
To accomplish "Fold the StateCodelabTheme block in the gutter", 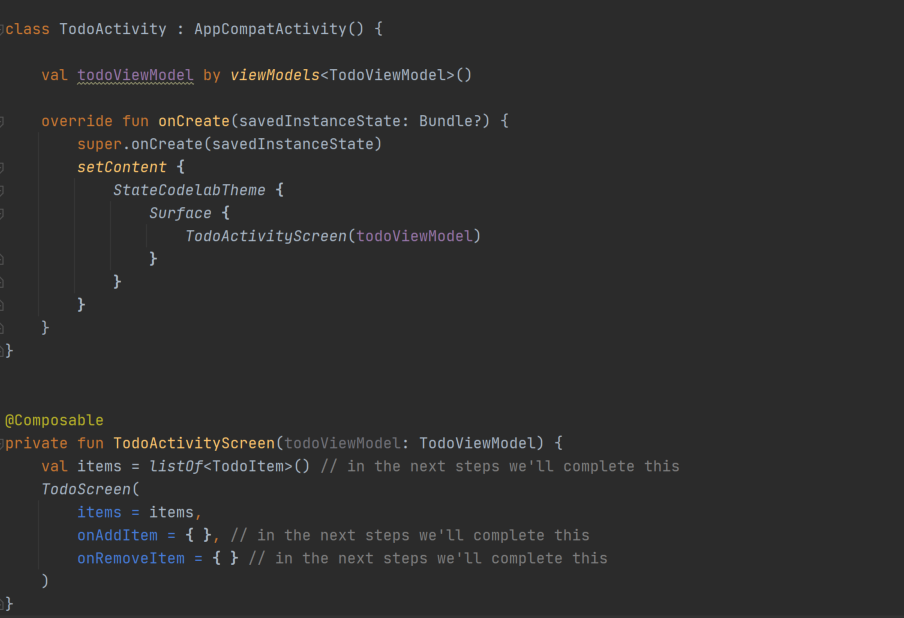I will tap(2, 190).
